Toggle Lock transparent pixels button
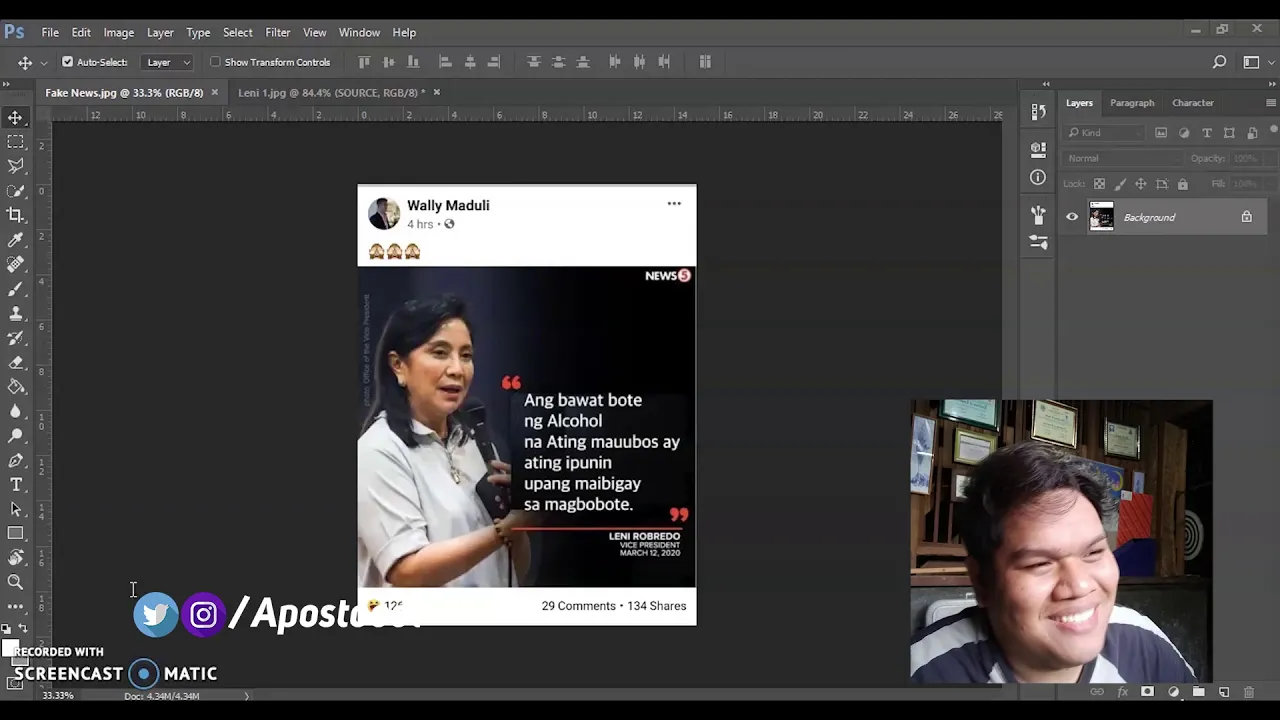Viewport: 1280px width, 720px height. point(1099,184)
